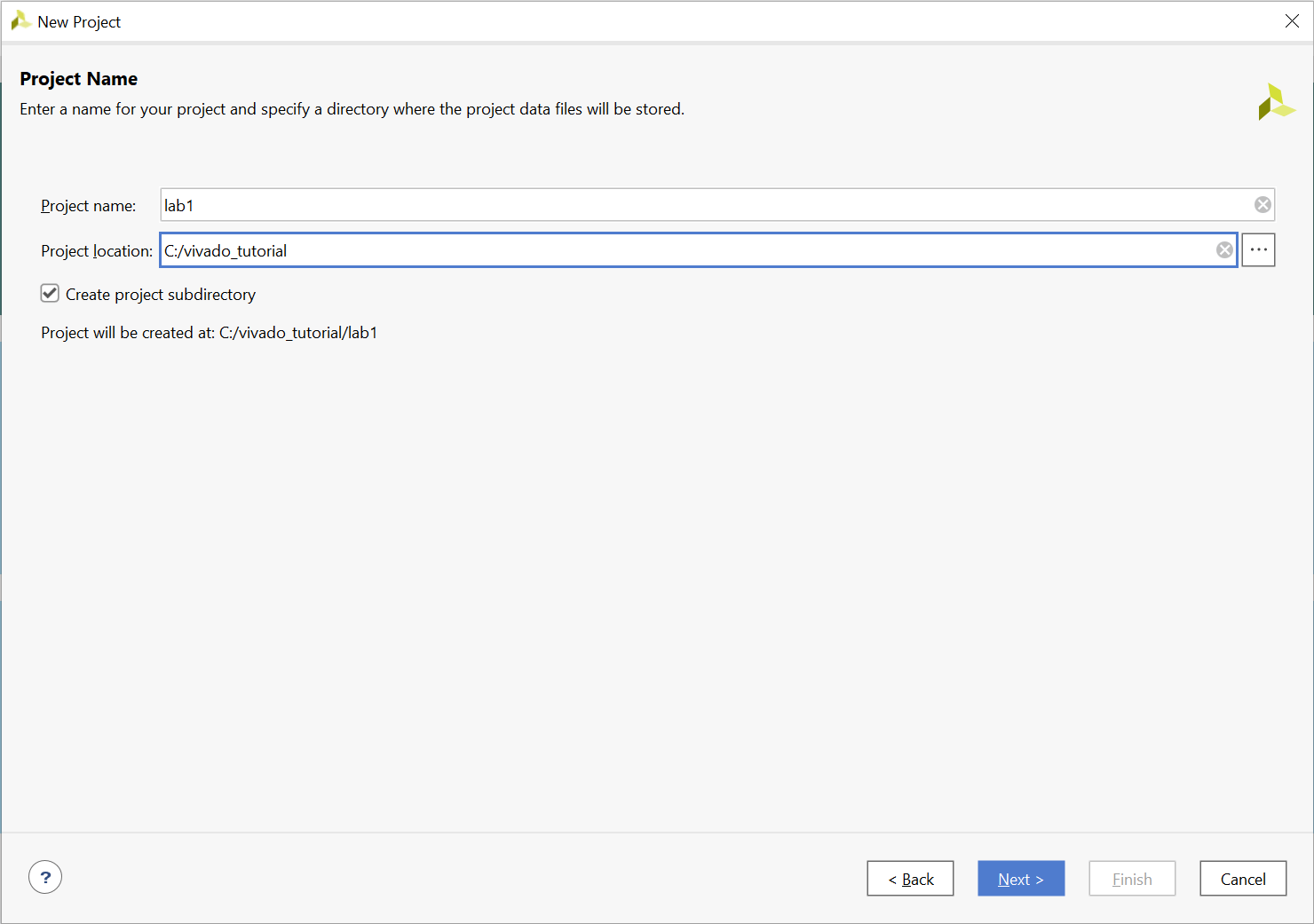Viewport: 1314px width, 924px height.
Task: Click the "Create project subdirectory" label text
Action: (x=161, y=295)
